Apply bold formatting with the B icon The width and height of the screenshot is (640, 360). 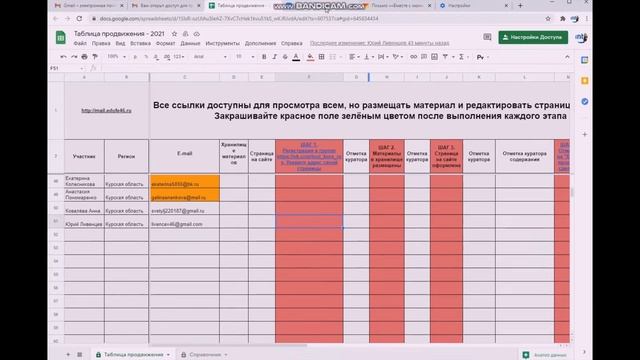click(264, 57)
